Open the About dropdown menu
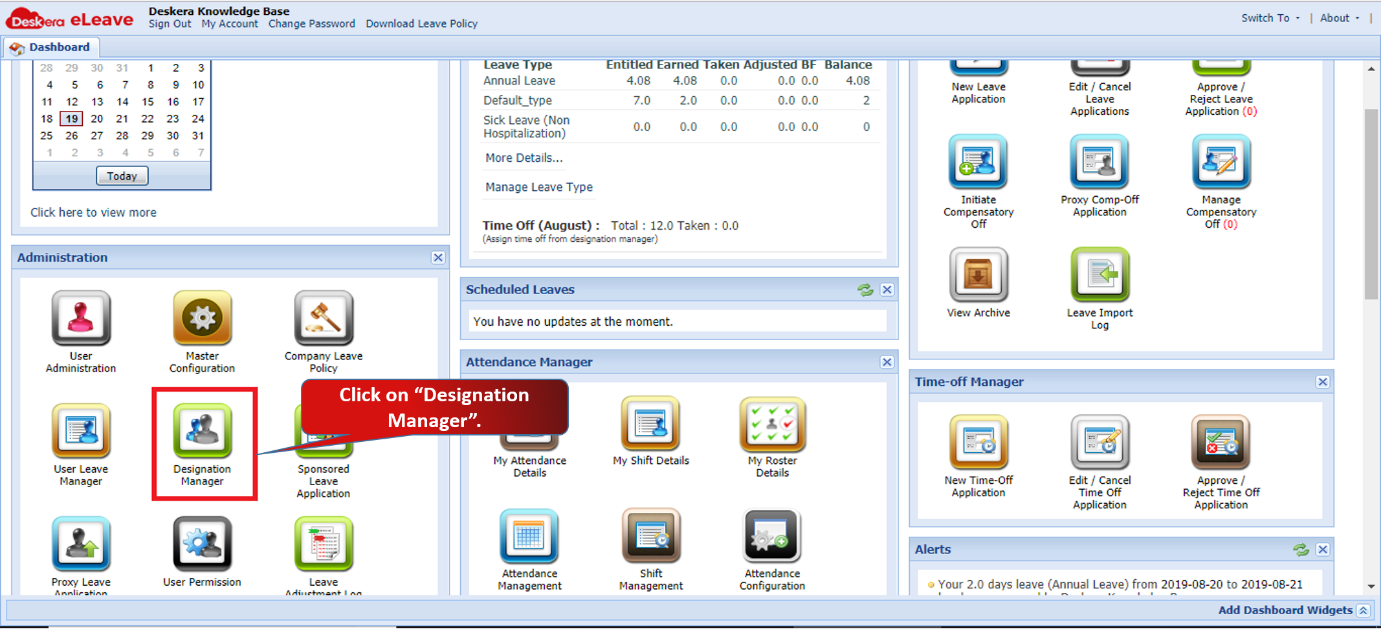Screen dimensions: 1381x629 [x=1340, y=18]
